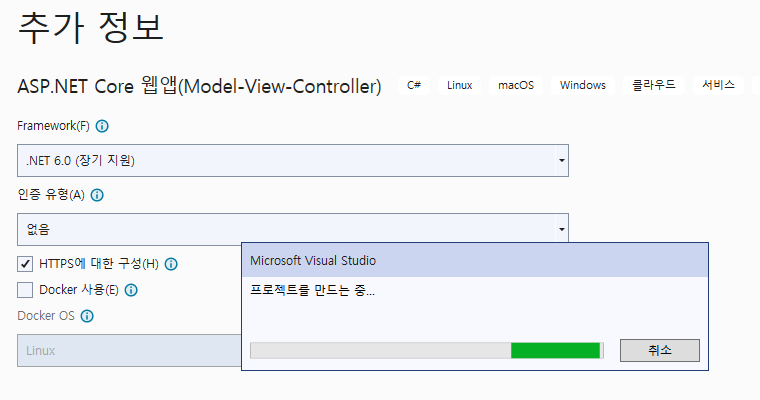Click the Framework(F) label

pyautogui.click(x=53, y=126)
